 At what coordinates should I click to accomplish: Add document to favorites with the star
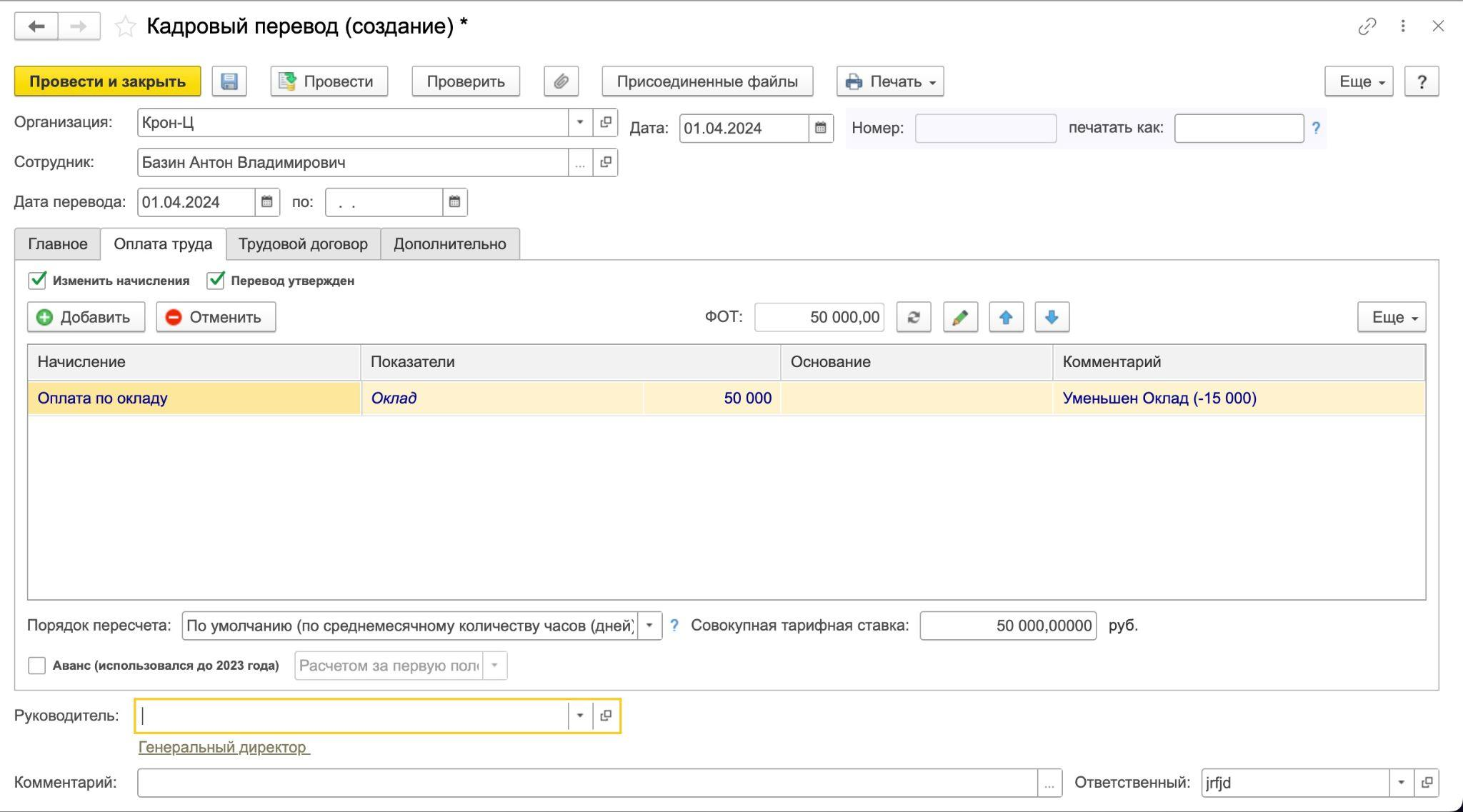125,26
